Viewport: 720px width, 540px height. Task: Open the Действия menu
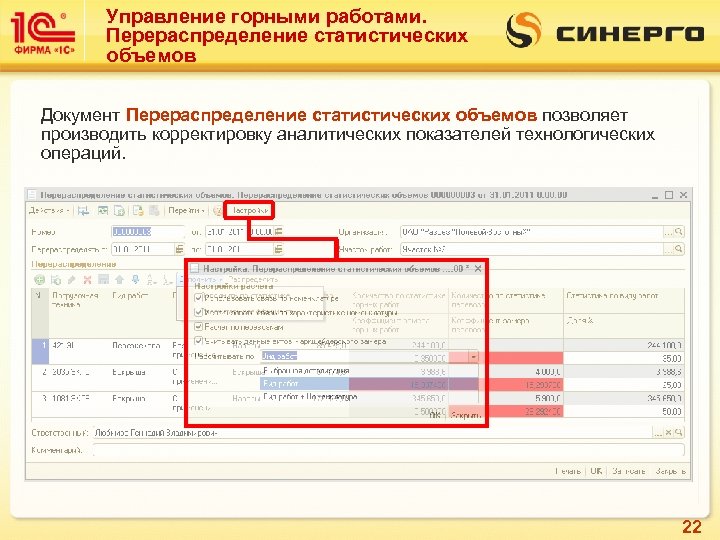pyautogui.click(x=48, y=211)
